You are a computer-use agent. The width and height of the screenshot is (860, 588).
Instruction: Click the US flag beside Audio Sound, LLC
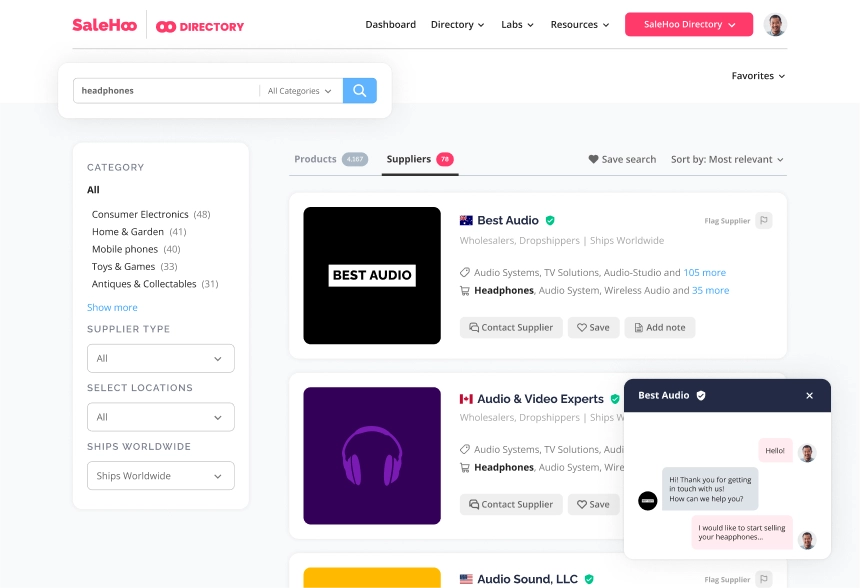coord(466,579)
